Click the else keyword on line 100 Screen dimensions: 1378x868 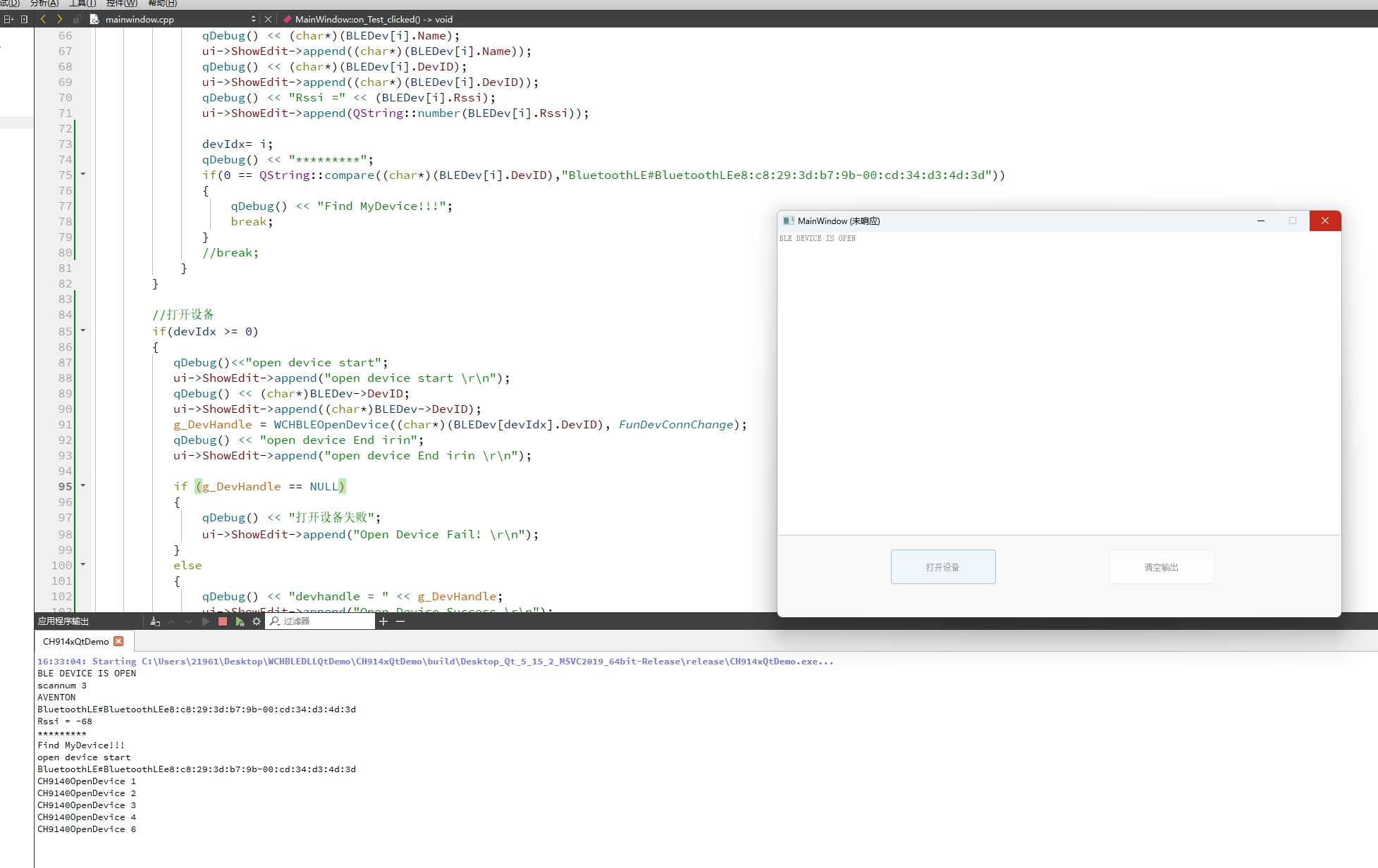187,566
